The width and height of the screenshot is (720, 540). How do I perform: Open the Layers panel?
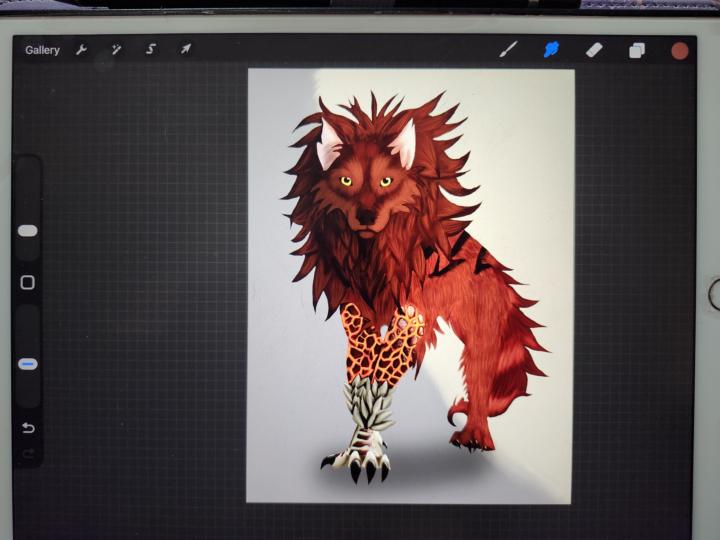[637, 50]
